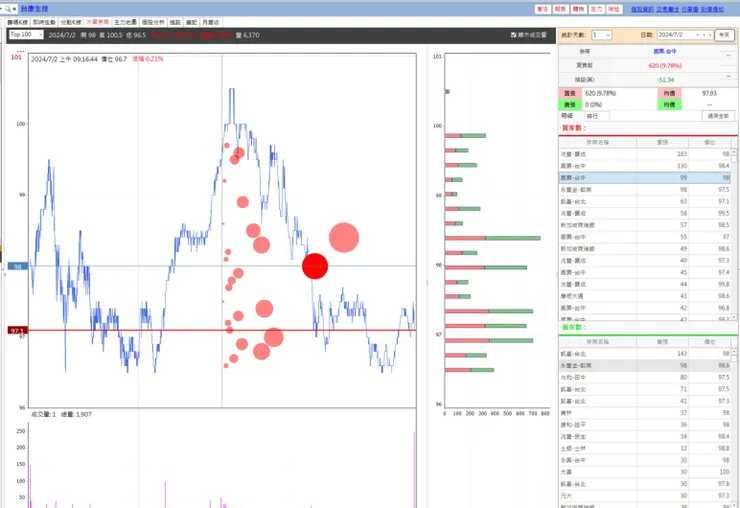Select the buyer row with 44 lots at 99.8
740x508 pixels.
coord(645,284)
